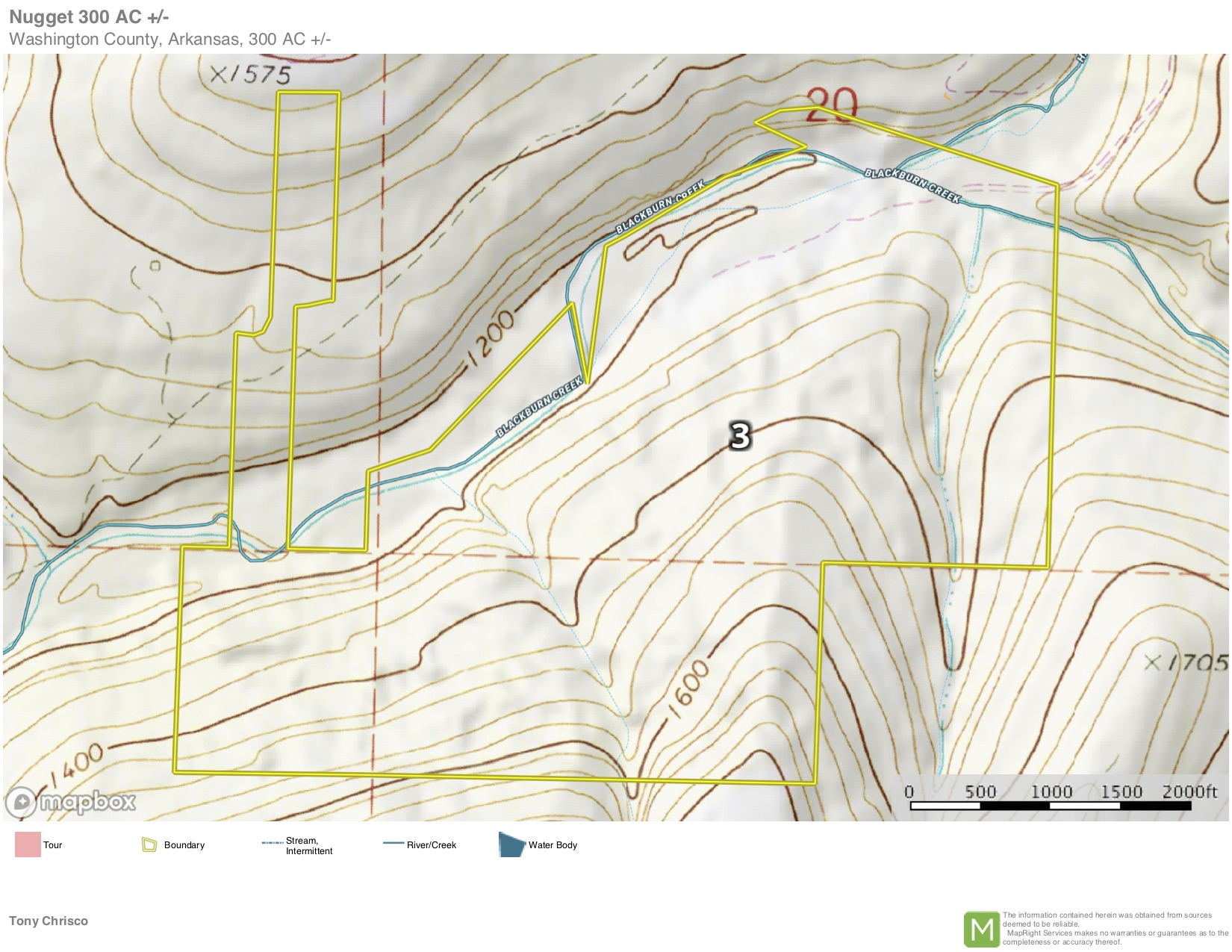Click the map scale bar
The width and height of the screenshot is (1232, 952).
point(1050,805)
